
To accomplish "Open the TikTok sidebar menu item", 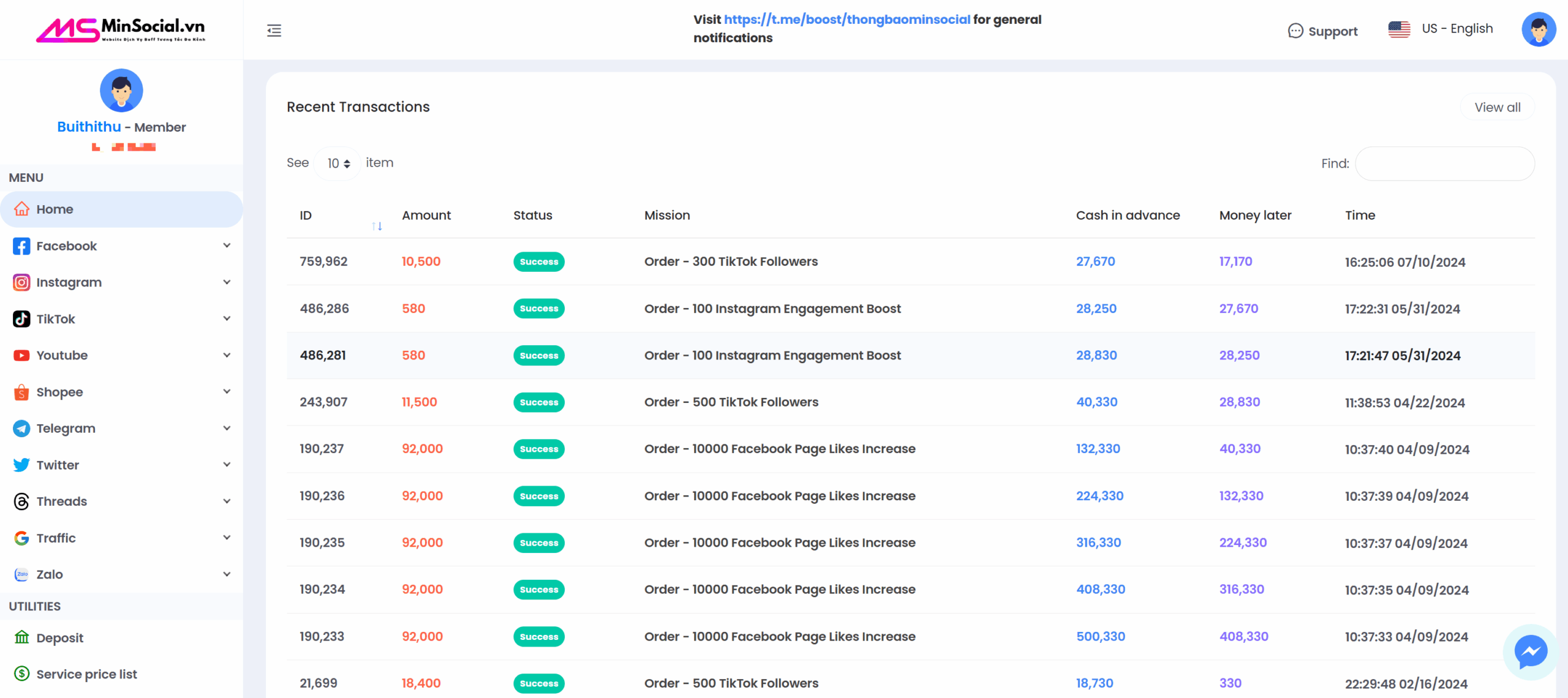I will [121, 319].
